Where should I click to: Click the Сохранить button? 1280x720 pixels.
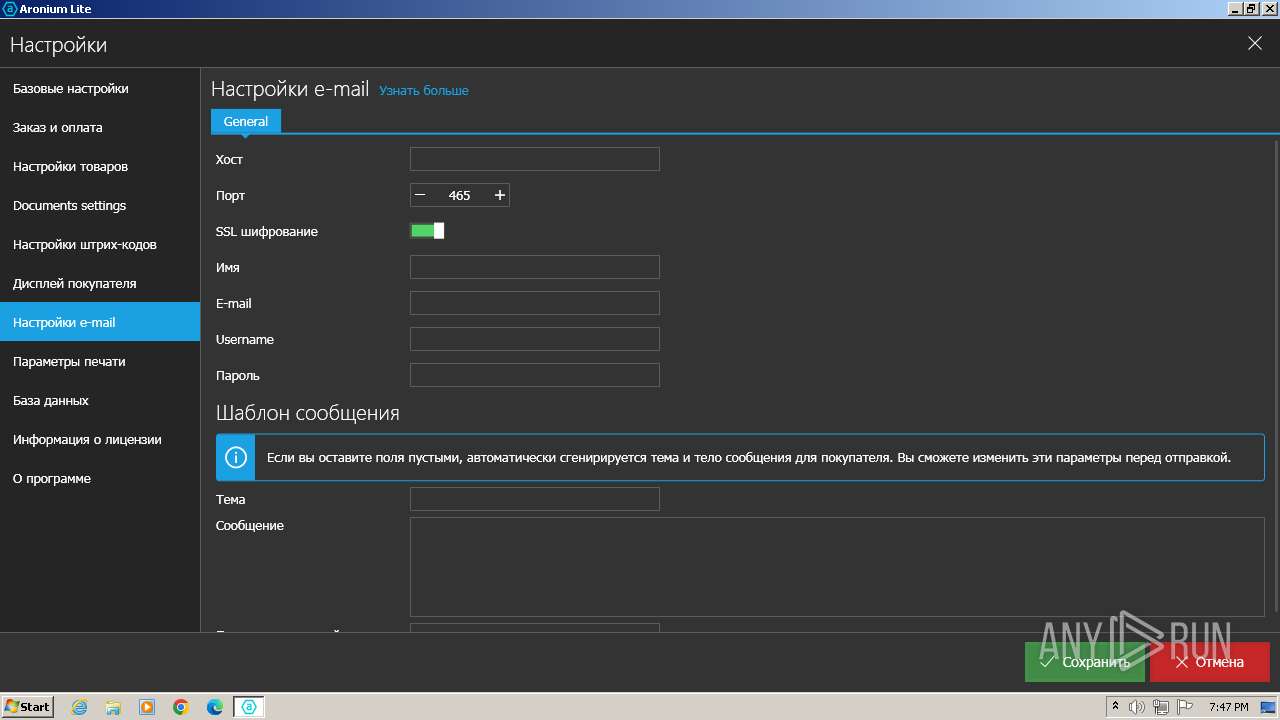click(x=1085, y=662)
